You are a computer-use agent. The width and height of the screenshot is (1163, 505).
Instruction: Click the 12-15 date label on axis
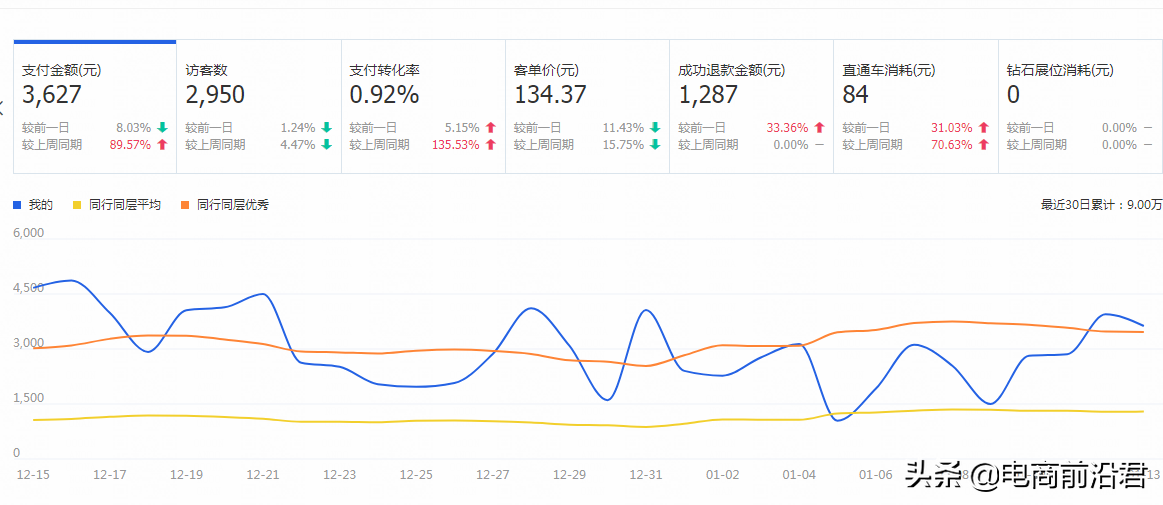point(31,475)
